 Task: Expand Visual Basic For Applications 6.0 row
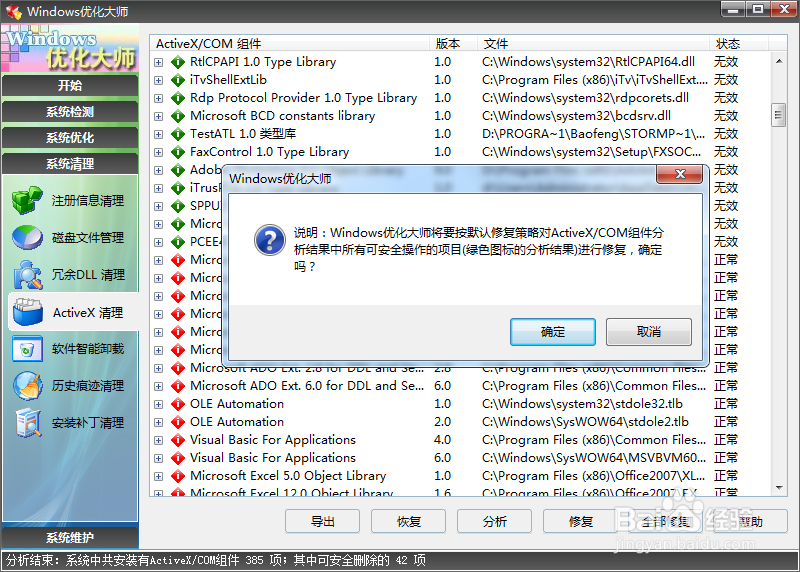click(x=159, y=458)
